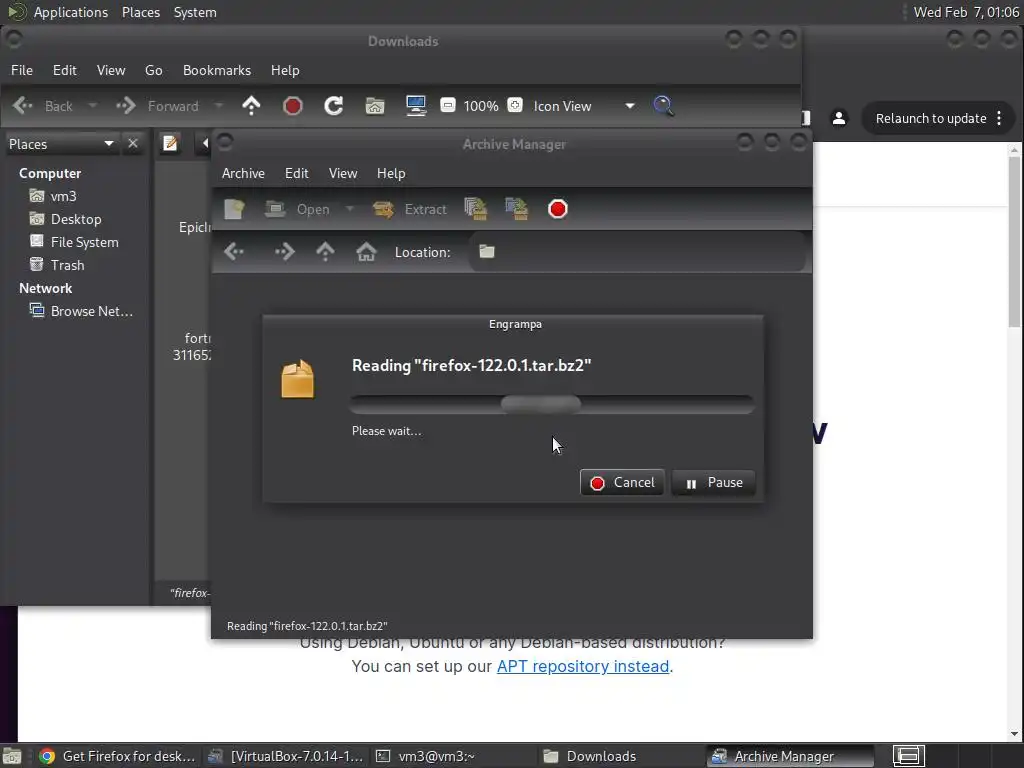Select Desktop in Places sidebar
The height and width of the screenshot is (768, 1024).
click(76, 219)
